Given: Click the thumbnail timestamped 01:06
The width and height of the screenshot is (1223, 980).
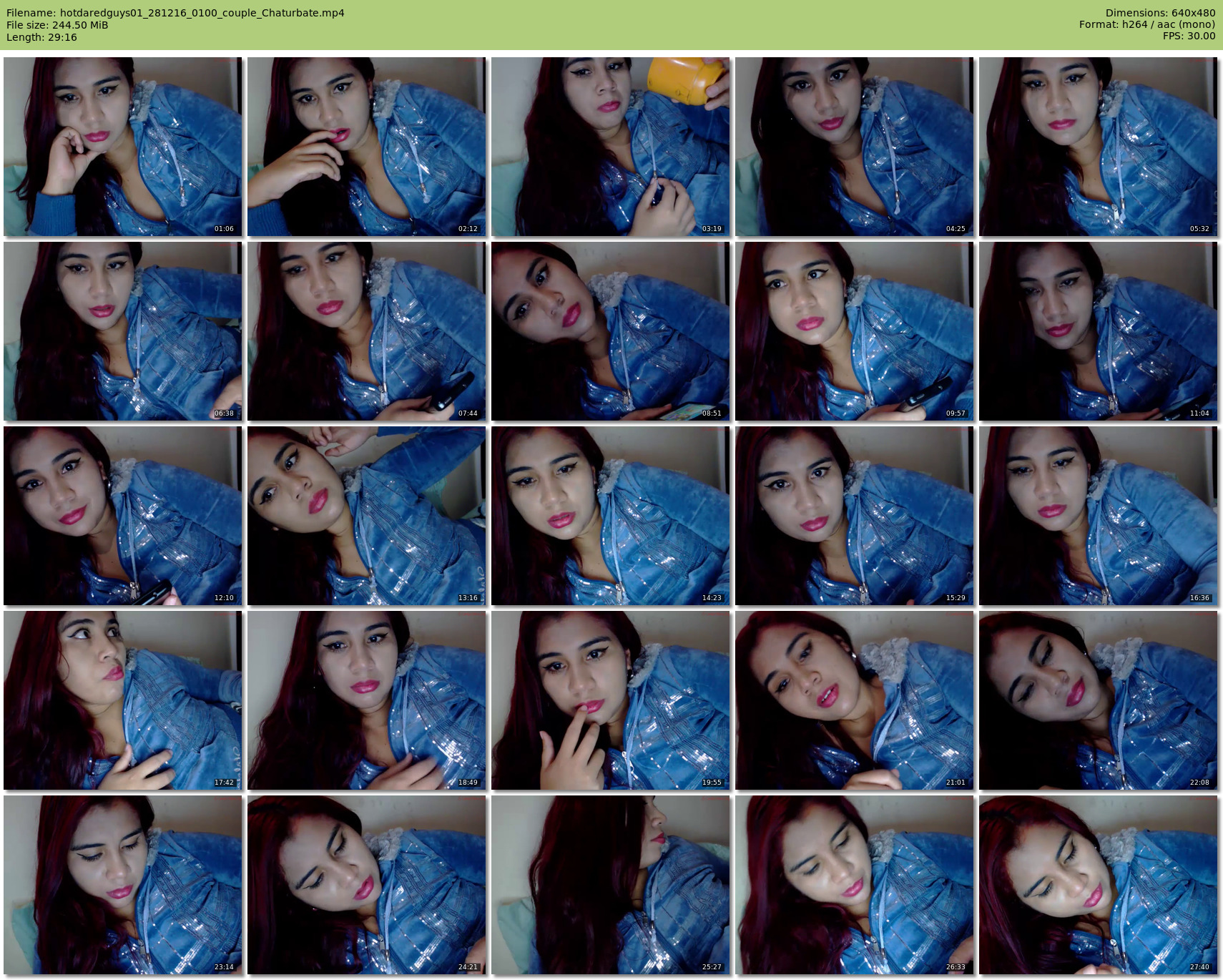Looking at the screenshot, I should point(122,147).
